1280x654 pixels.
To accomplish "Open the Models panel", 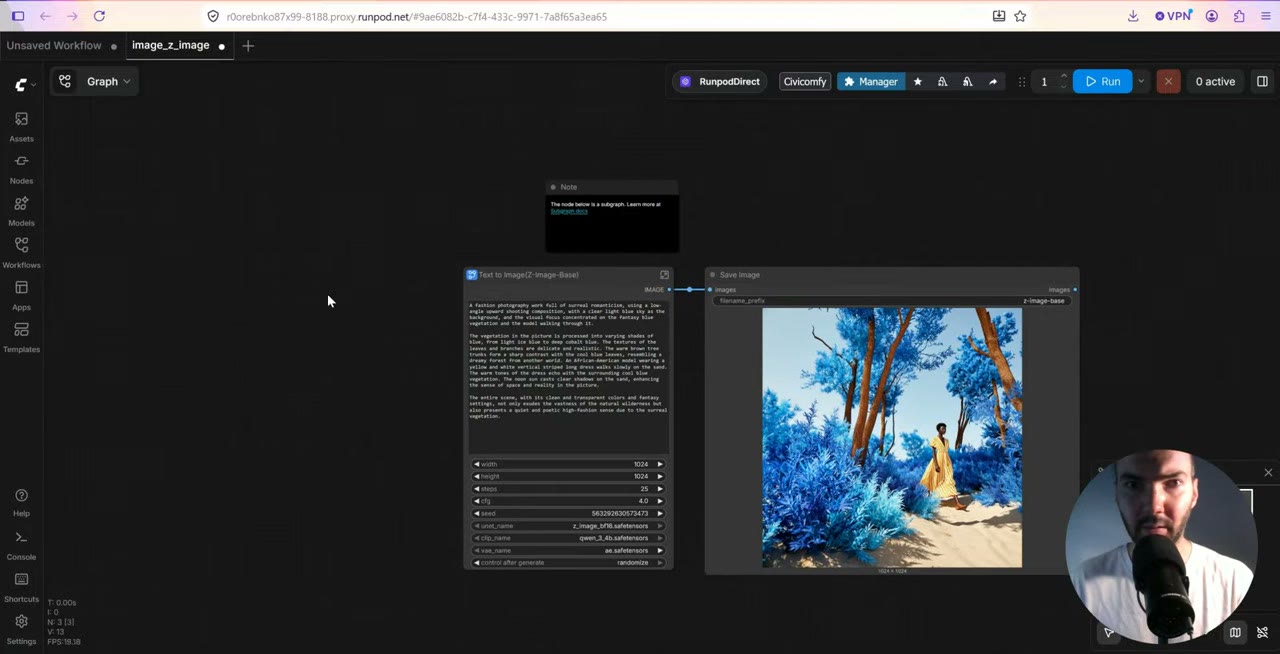I will [21, 210].
